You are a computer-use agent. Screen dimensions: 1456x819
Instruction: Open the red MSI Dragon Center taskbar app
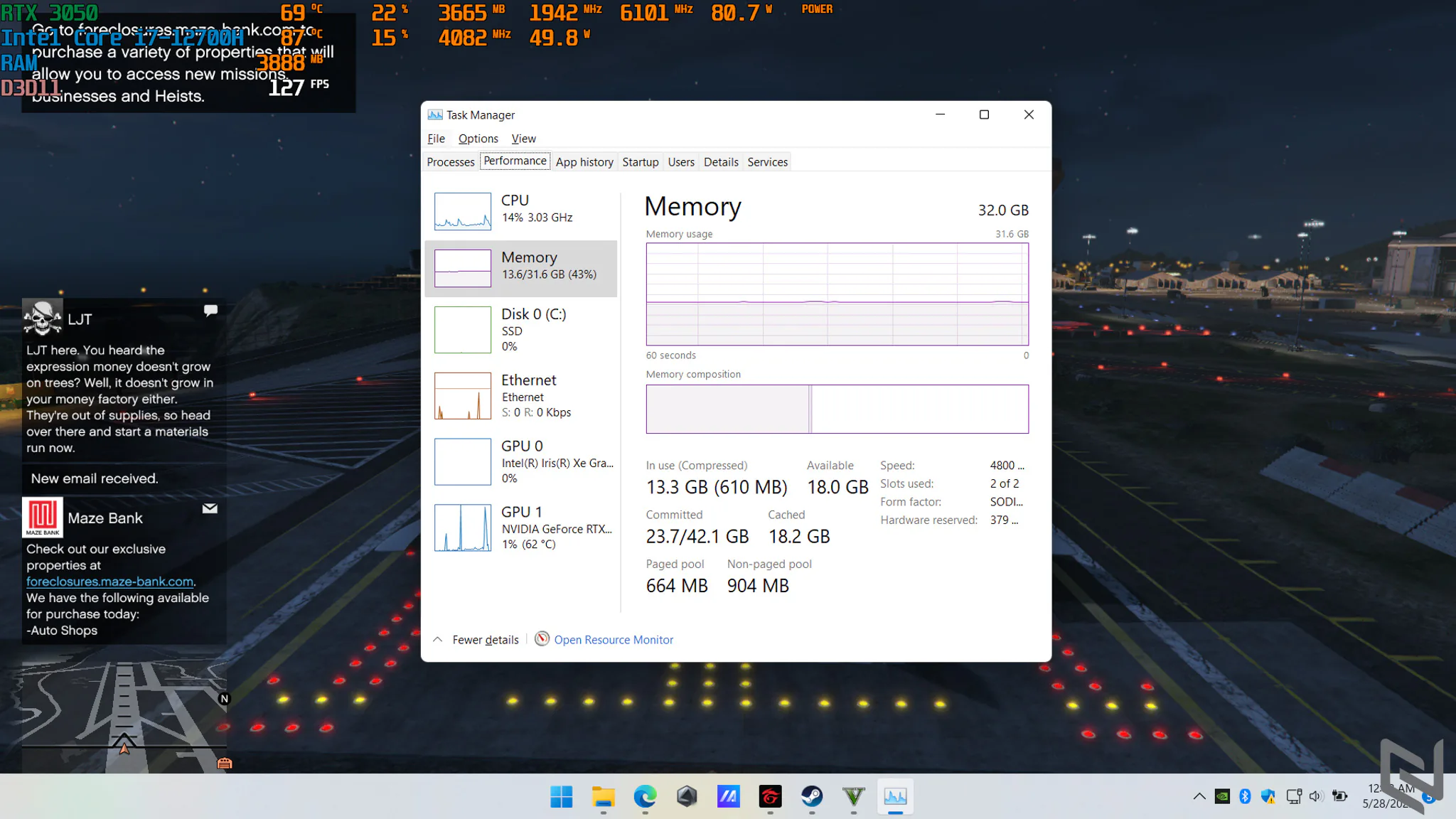tap(770, 796)
